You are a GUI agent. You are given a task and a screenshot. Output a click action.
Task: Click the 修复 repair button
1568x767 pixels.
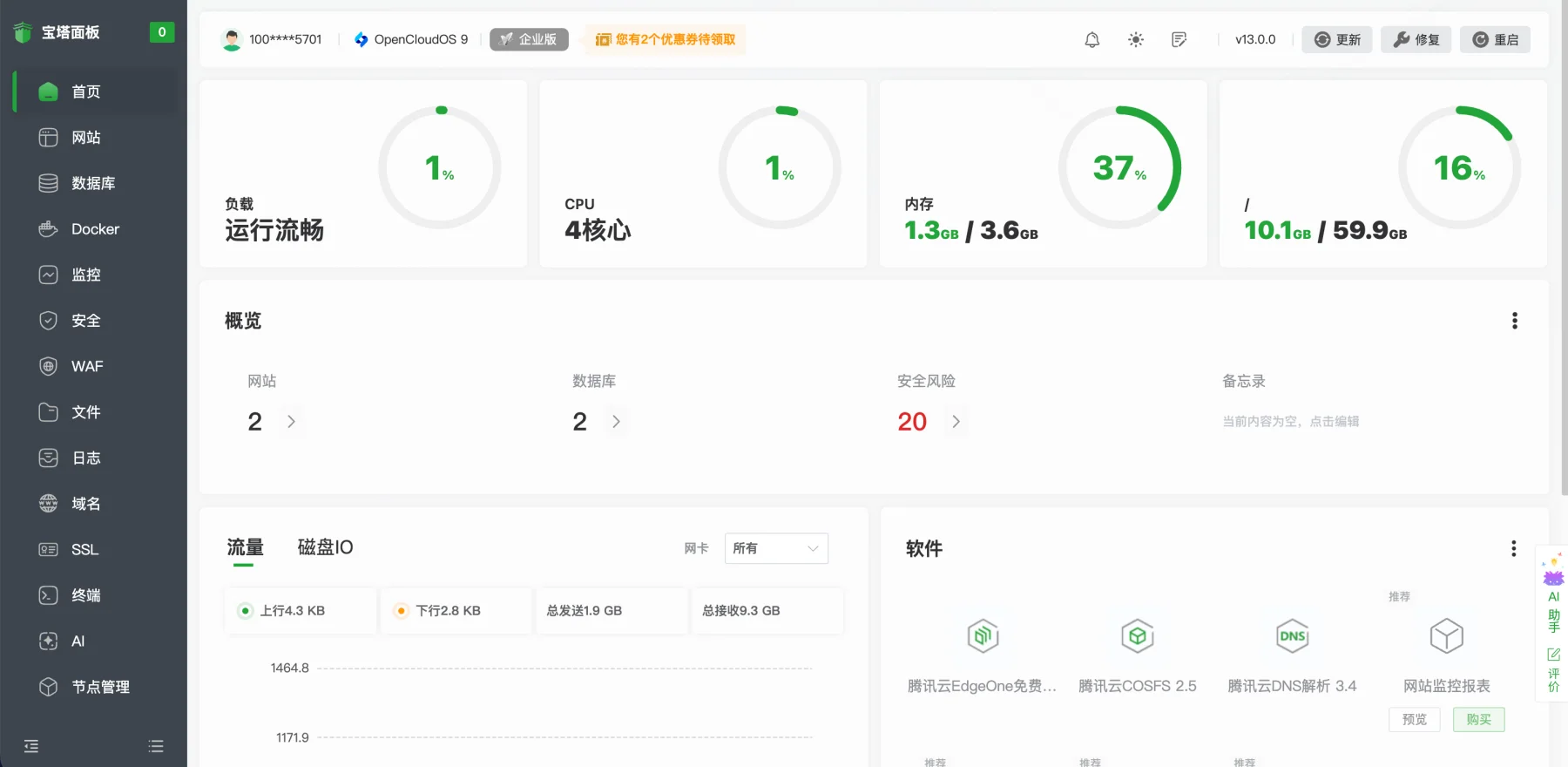click(1416, 39)
